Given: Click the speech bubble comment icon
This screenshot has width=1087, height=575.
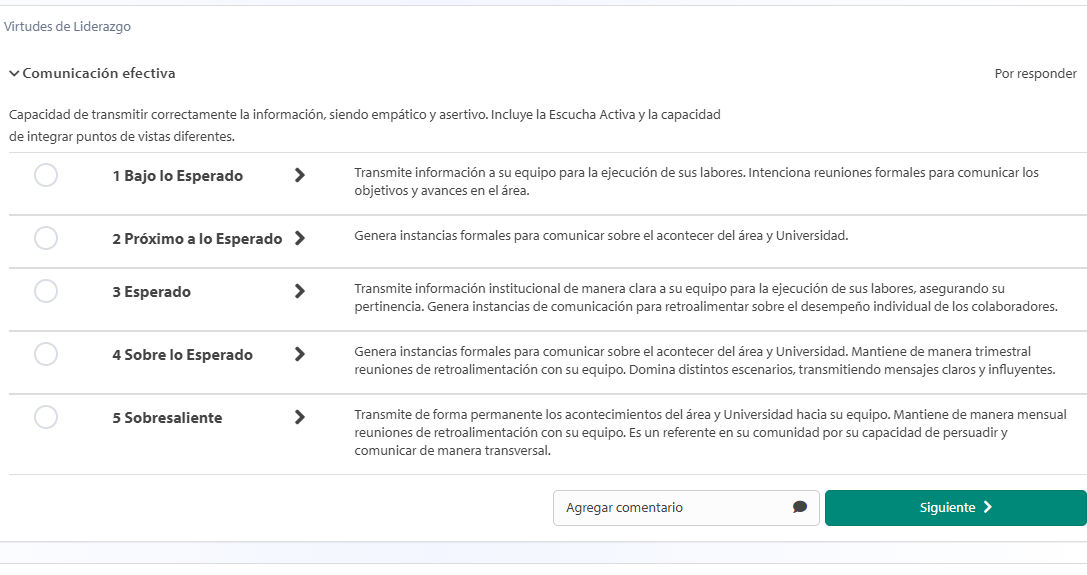Looking at the screenshot, I should (x=799, y=507).
